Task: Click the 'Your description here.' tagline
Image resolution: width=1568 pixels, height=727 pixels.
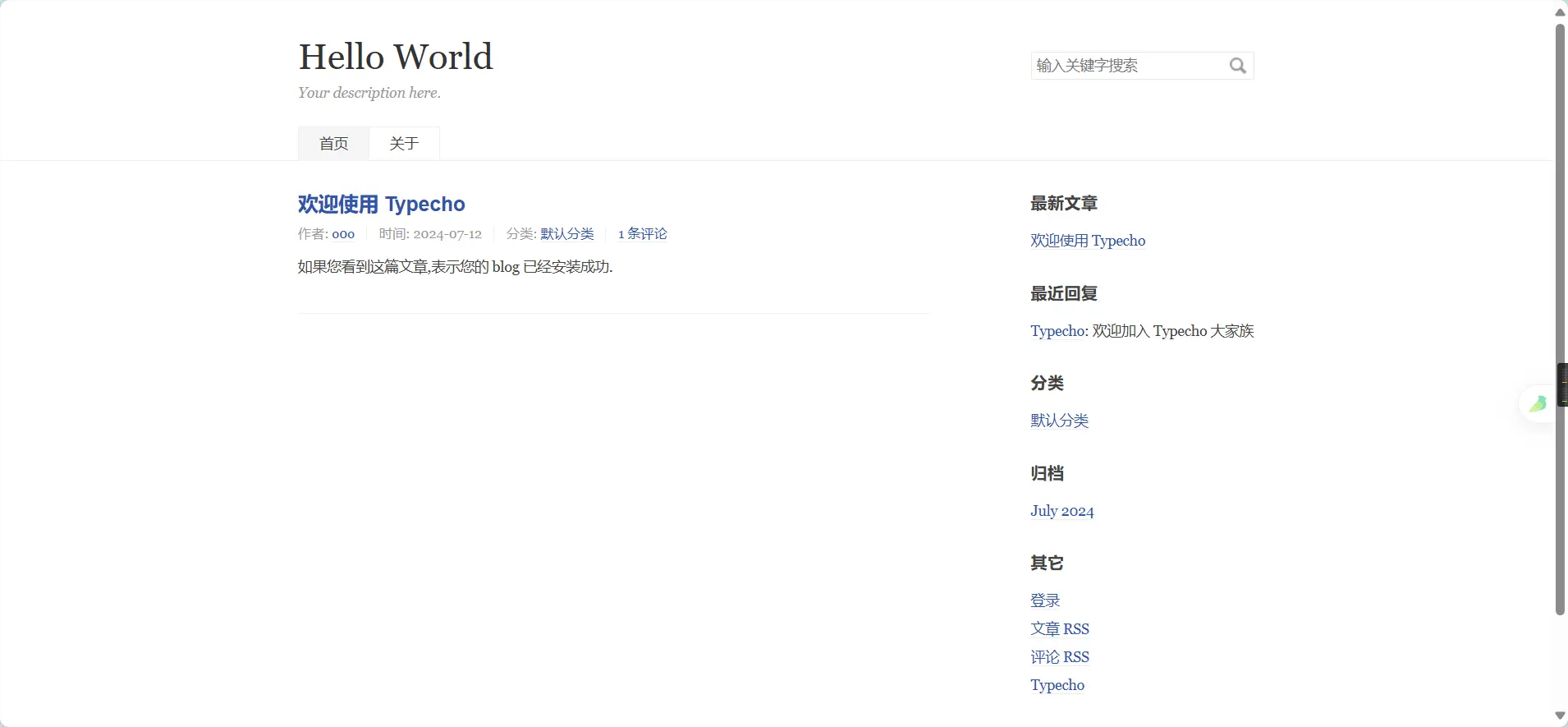Action: tap(369, 93)
